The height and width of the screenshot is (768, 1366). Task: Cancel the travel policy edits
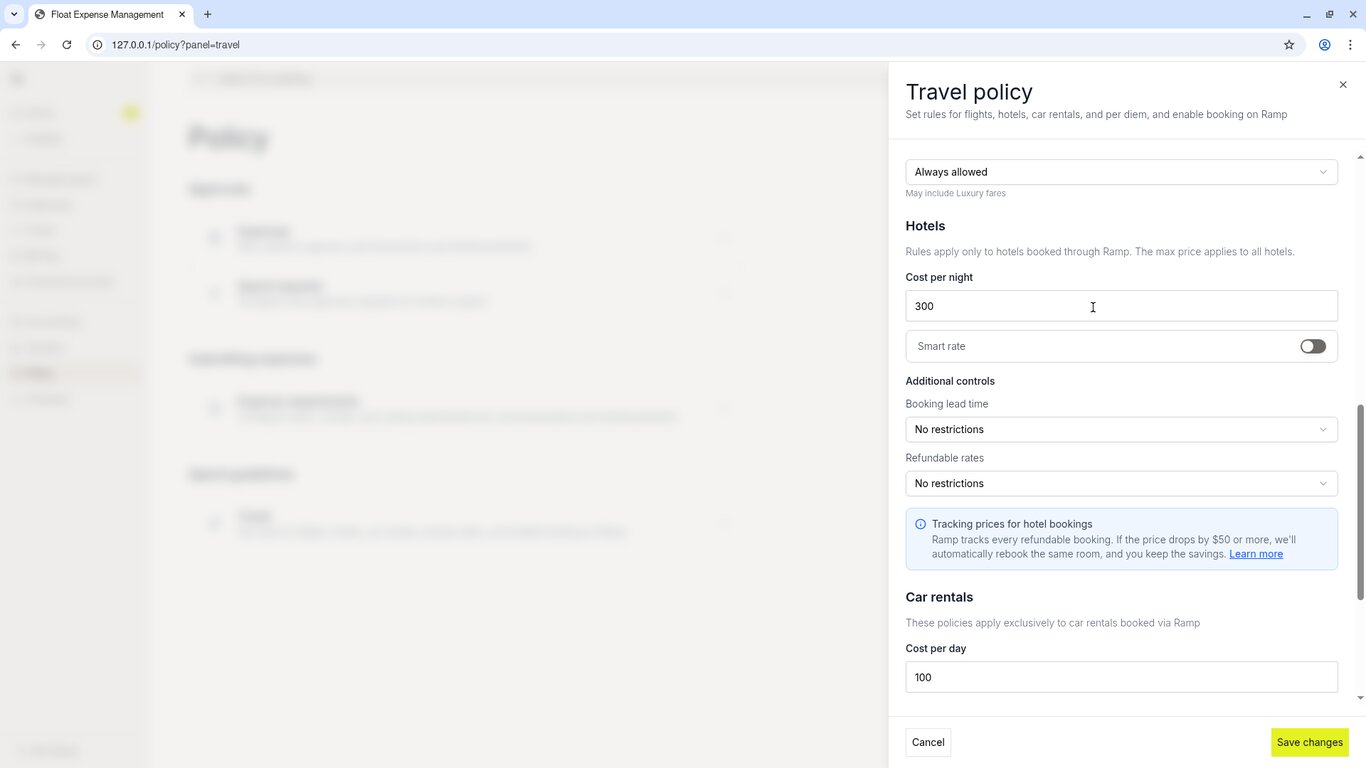[928, 742]
